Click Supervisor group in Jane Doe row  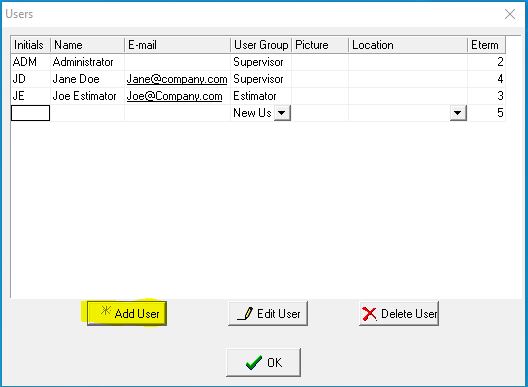coord(261,79)
